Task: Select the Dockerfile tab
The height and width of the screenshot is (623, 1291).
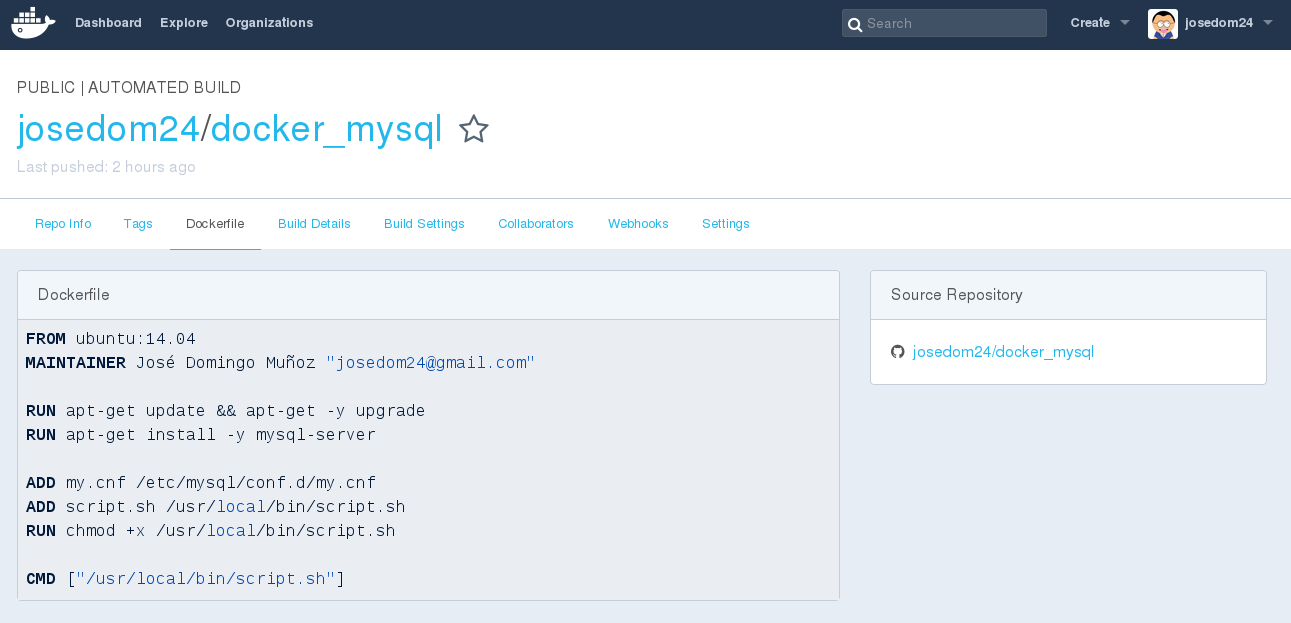Action: [x=215, y=224]
